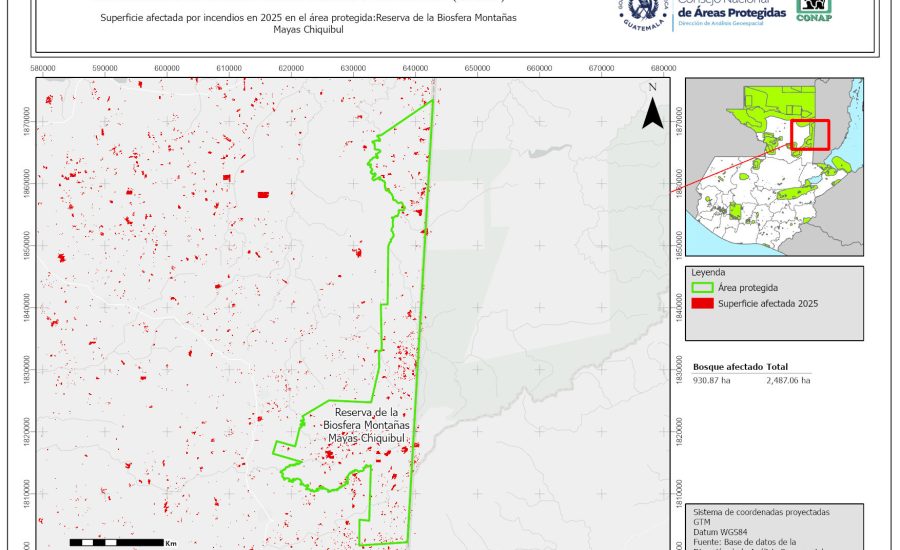900x550 pixels.
Task: Select the scale bar in kilometers
Action: coord(116,542)
